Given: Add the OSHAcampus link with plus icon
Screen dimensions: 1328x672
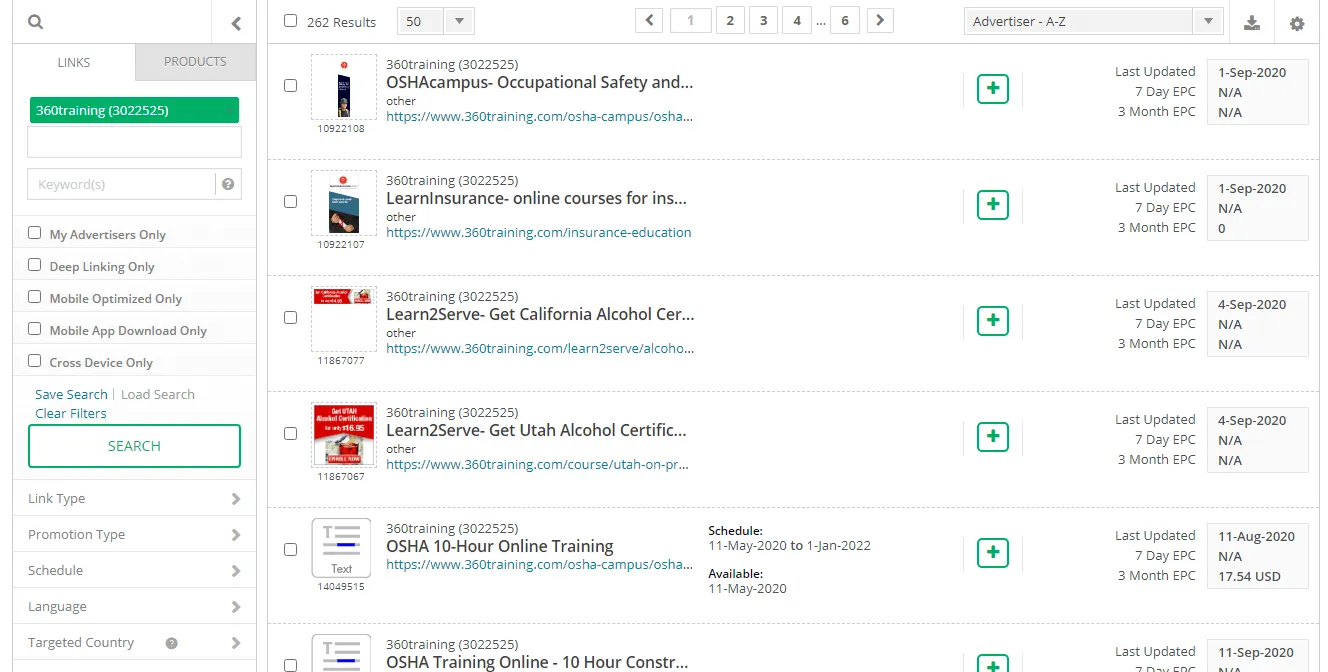Looking at the screenshot, I should (x=992, y=89).
